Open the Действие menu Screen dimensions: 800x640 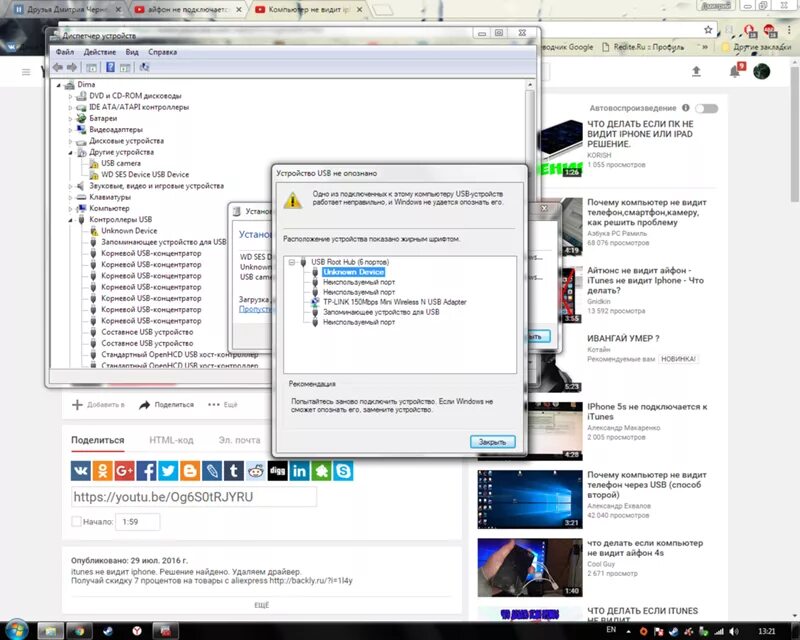tap(99, 52)
